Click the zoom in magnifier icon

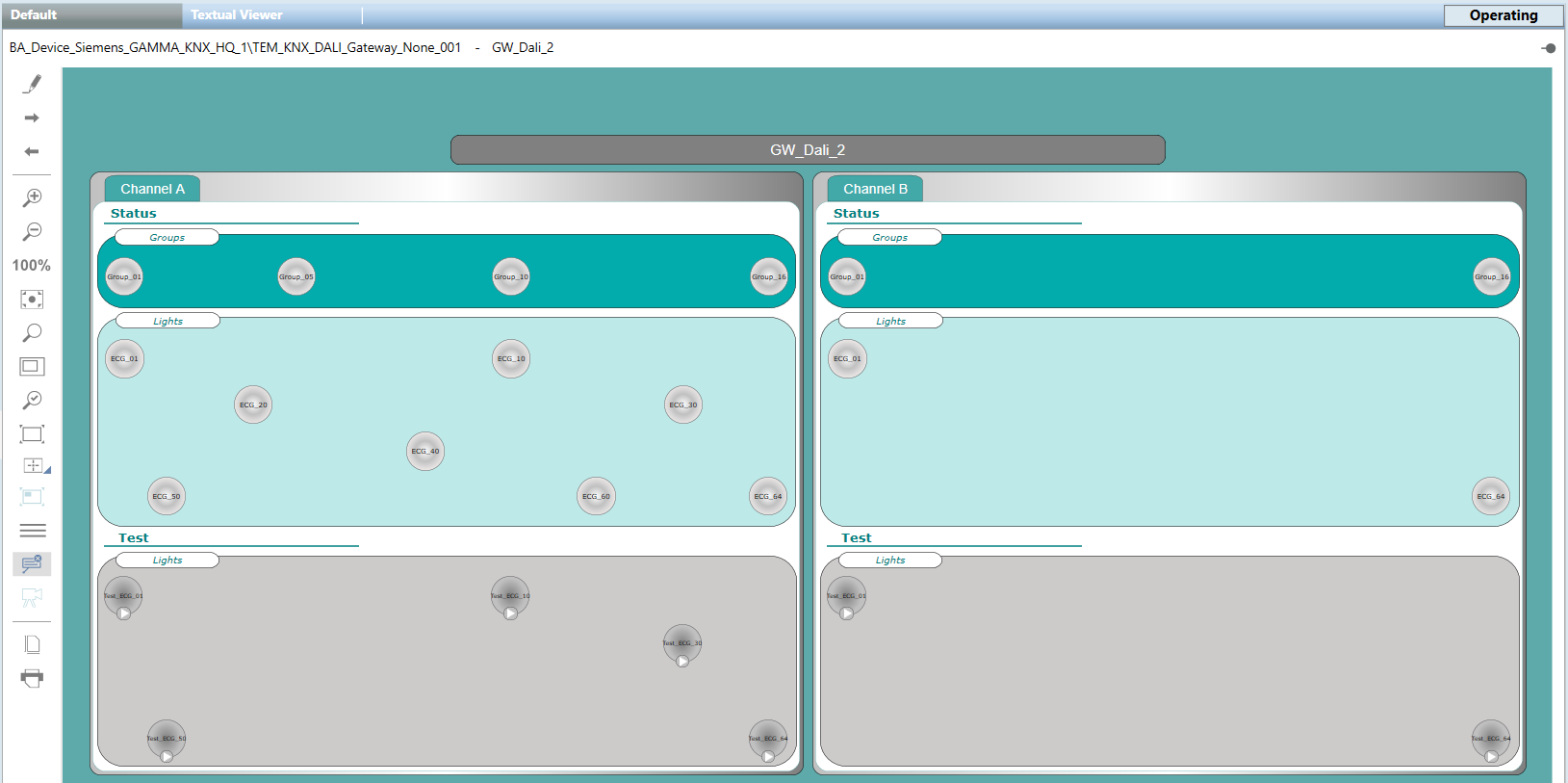coord(32,197)
